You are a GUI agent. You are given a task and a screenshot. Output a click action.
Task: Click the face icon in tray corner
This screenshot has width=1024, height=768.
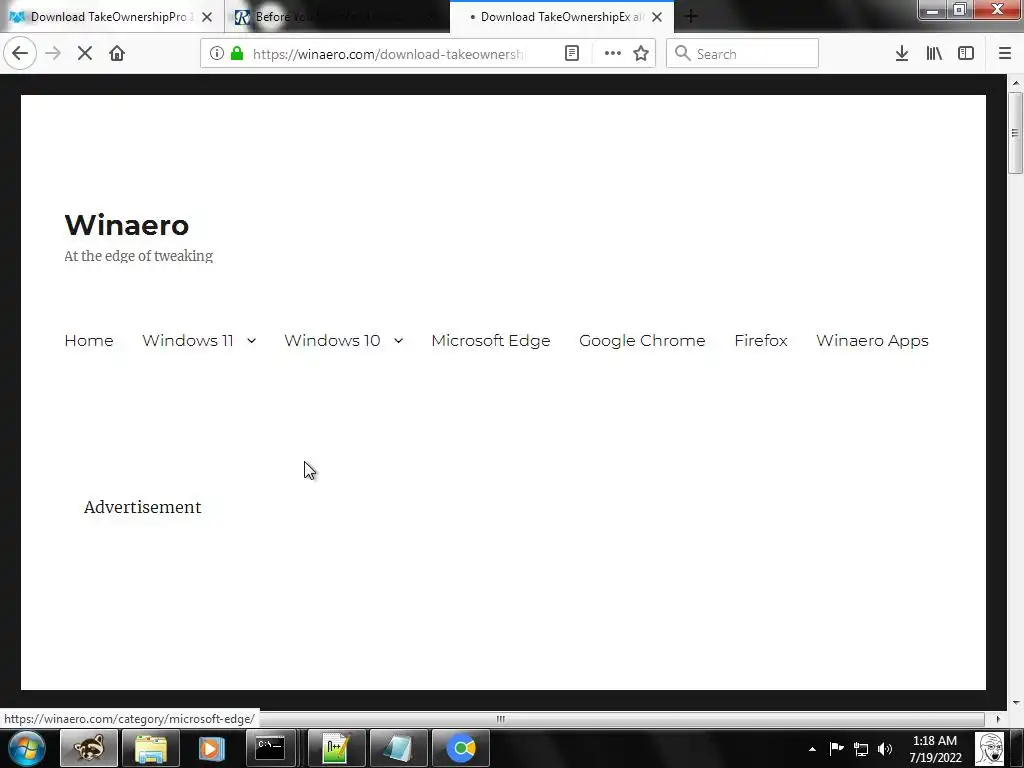pos(990,749)
